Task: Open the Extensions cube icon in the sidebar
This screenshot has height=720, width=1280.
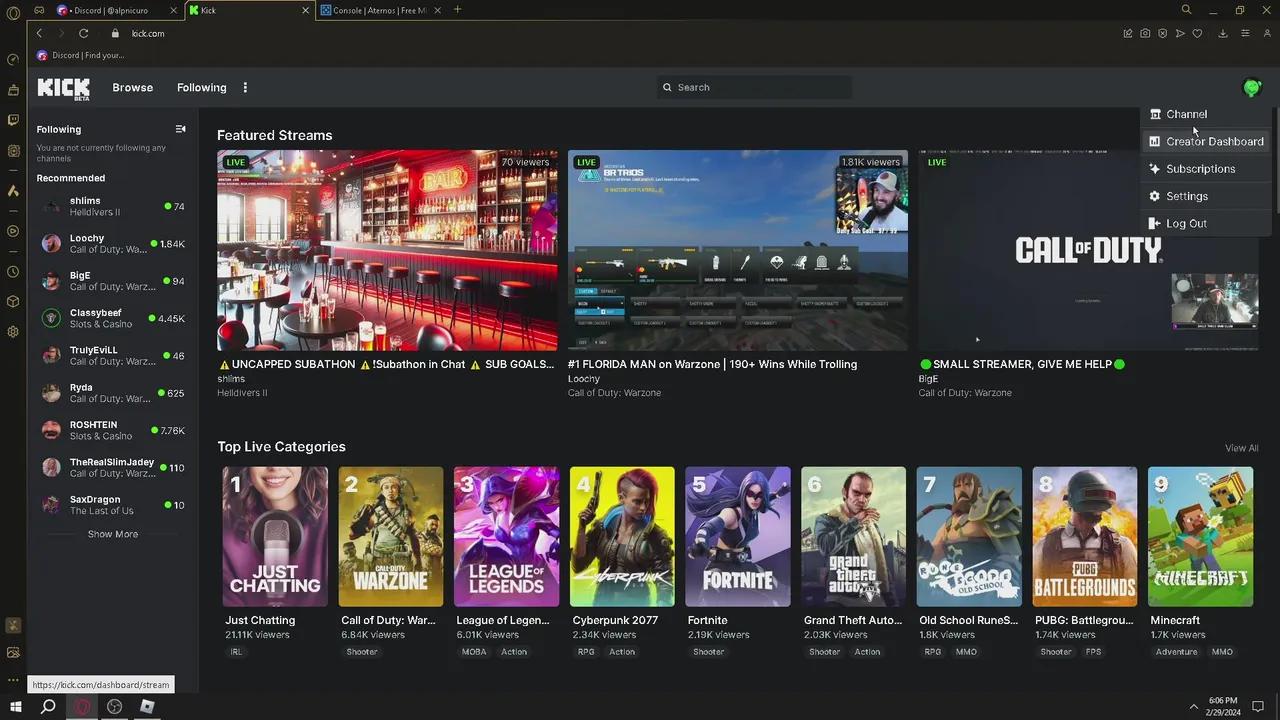Action: point(13,302)
